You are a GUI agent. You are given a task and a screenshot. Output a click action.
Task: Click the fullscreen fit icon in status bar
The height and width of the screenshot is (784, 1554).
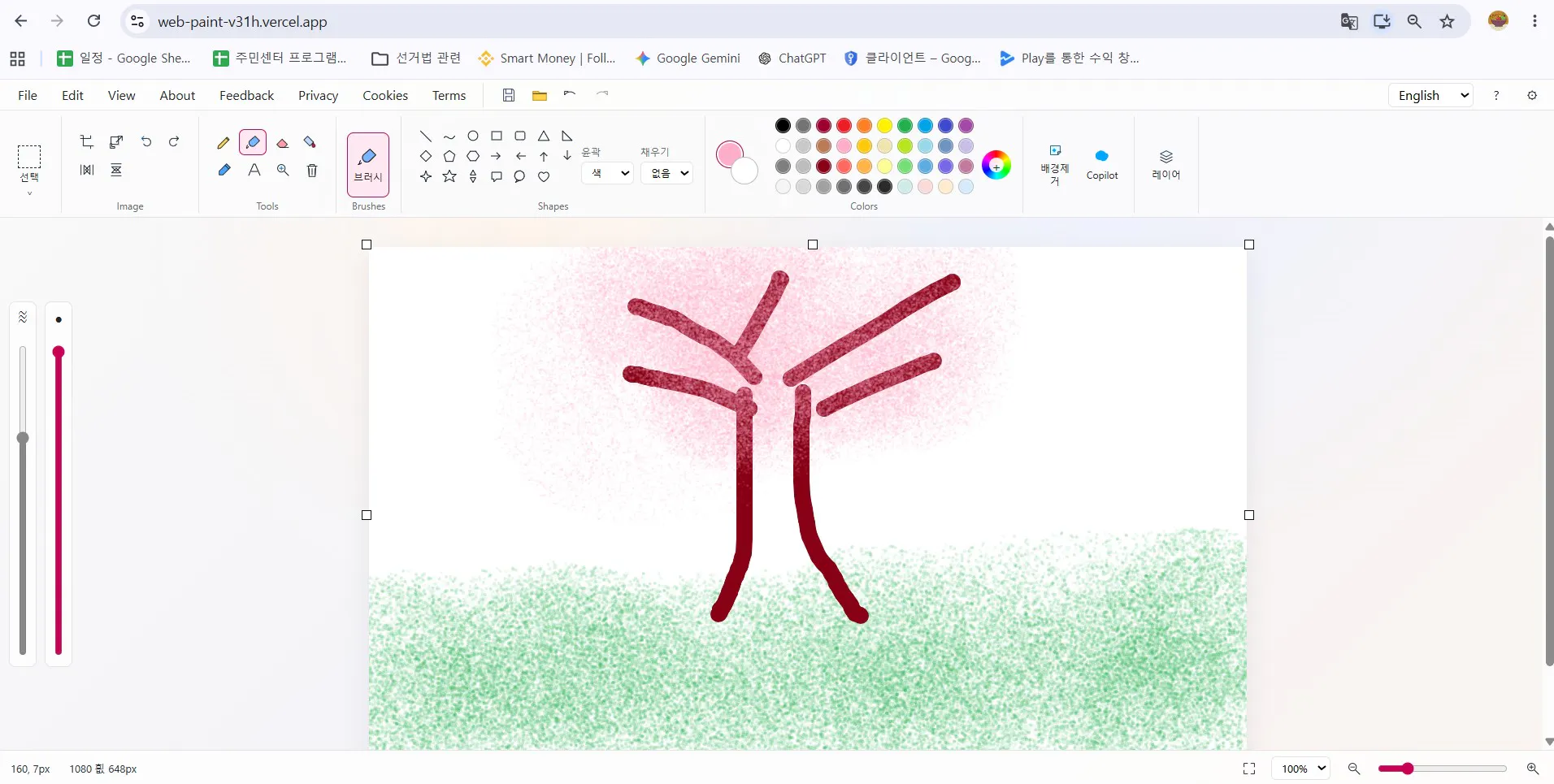tap(1249, 769)
